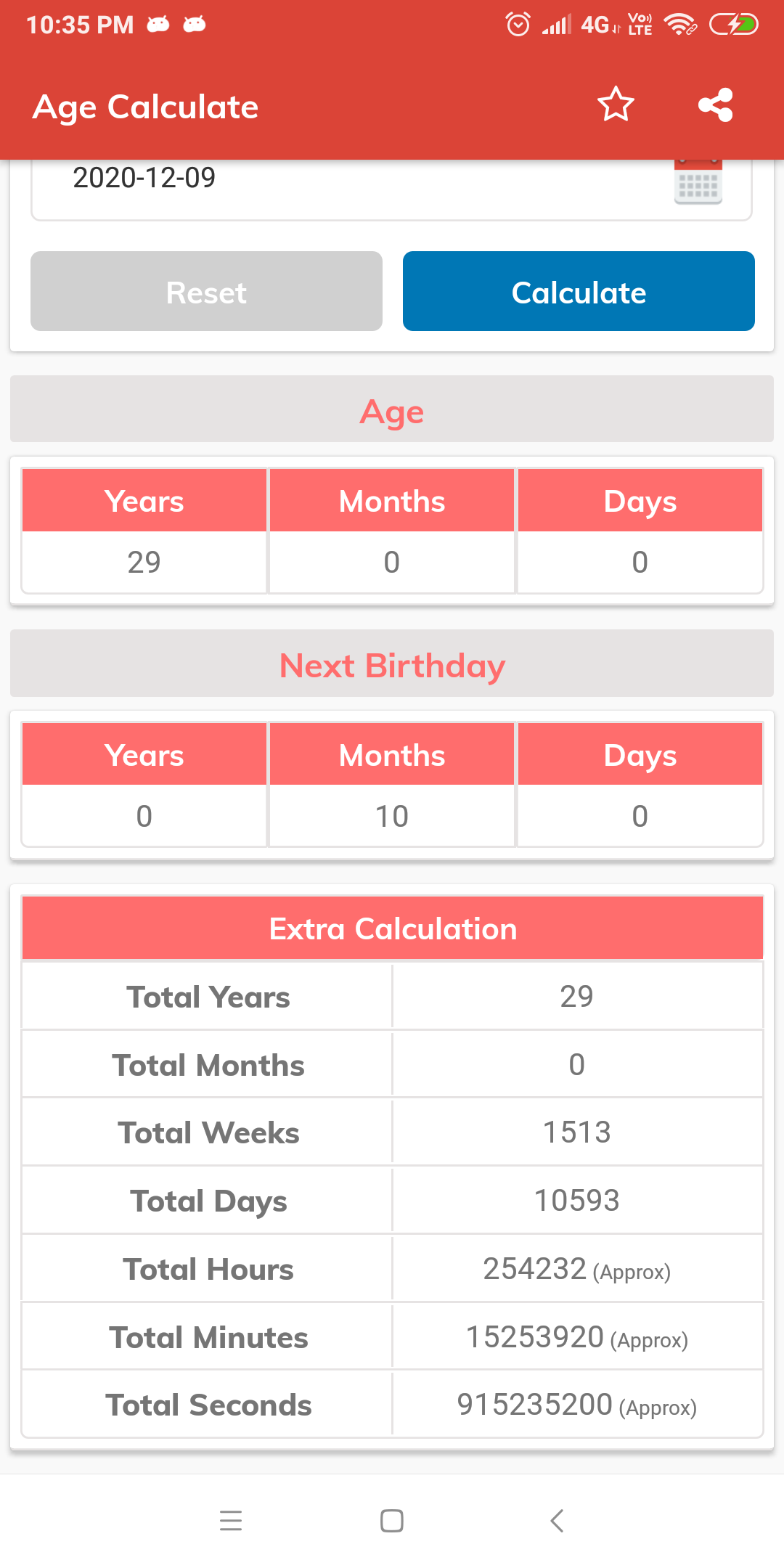Screen dimensions: 784x1568
Task: Tap the Next Birthday section header
Action: pos(392,665)
